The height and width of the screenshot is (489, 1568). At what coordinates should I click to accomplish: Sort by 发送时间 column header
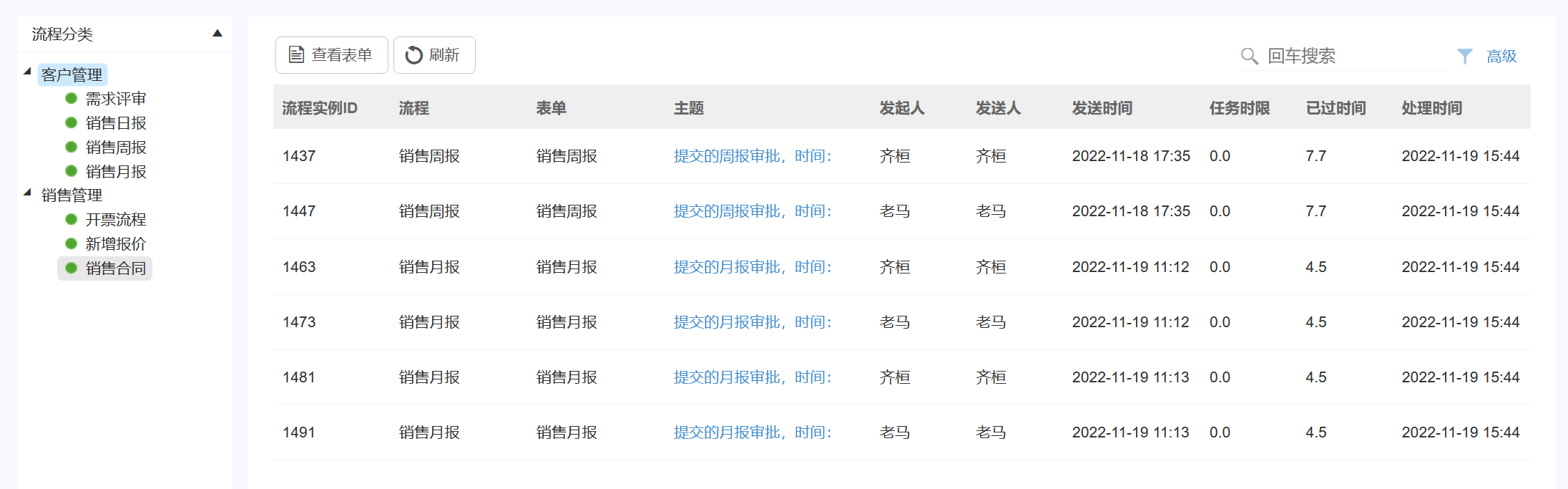1102,108
